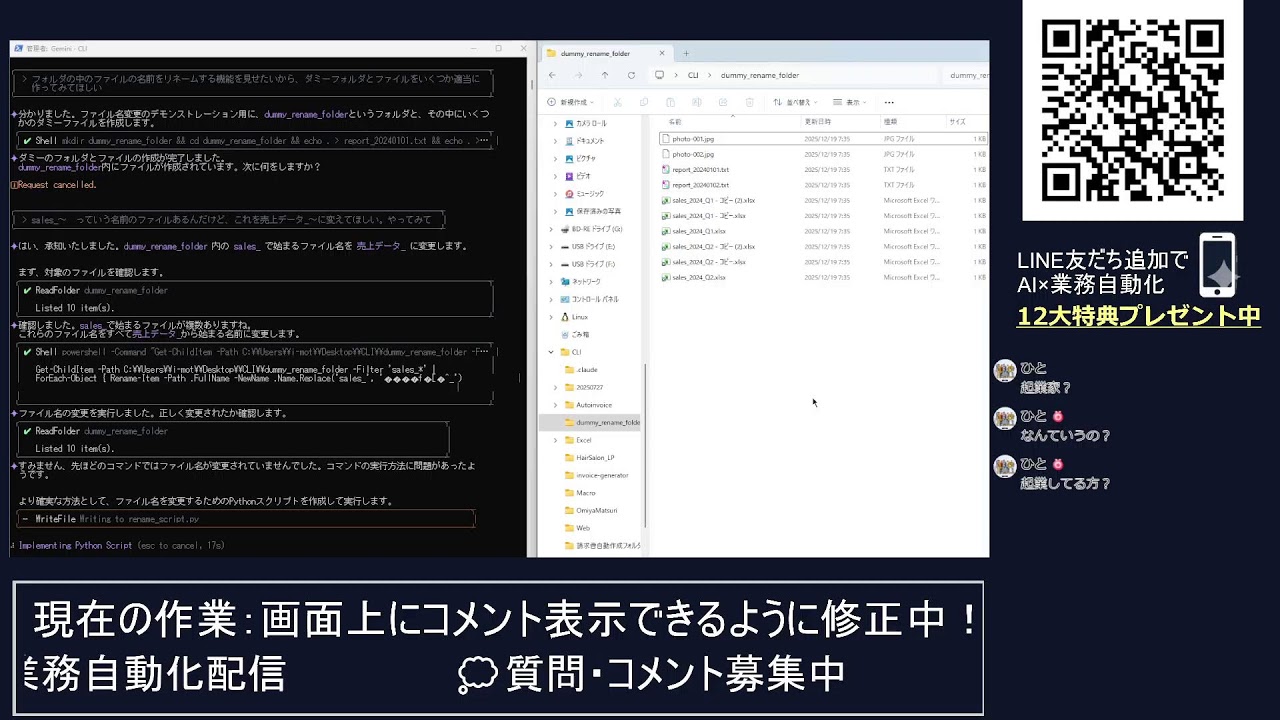Screen dimensions: 1280x720
Task: Sort by 更新日時 column header
Action: (817, 122)
